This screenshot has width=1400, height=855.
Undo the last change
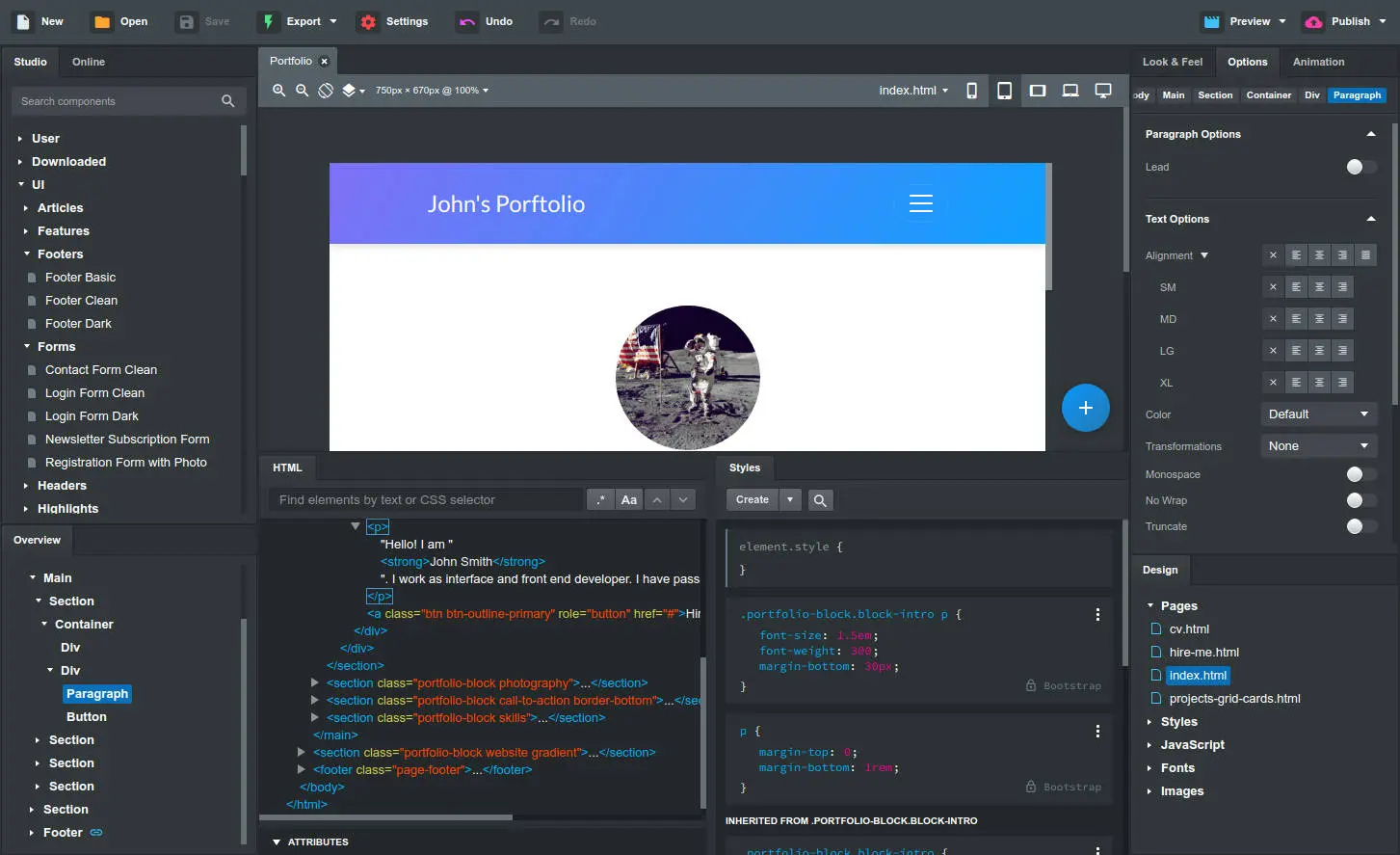482,21
